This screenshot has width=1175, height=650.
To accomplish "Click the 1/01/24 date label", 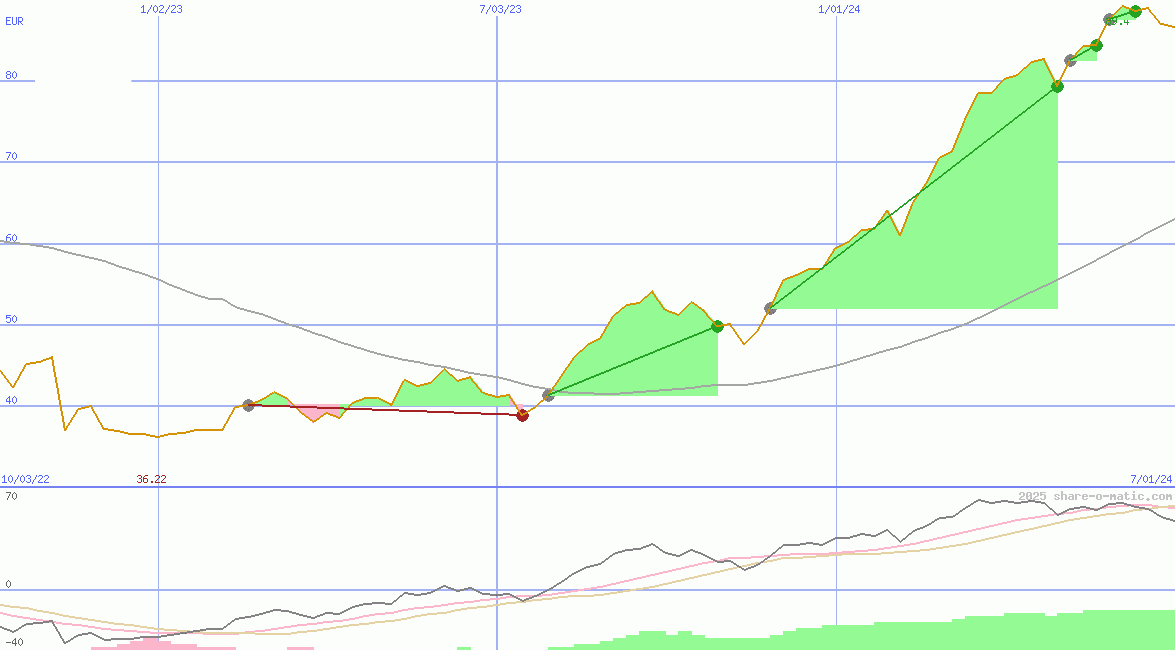I will [x=839, y=9].
